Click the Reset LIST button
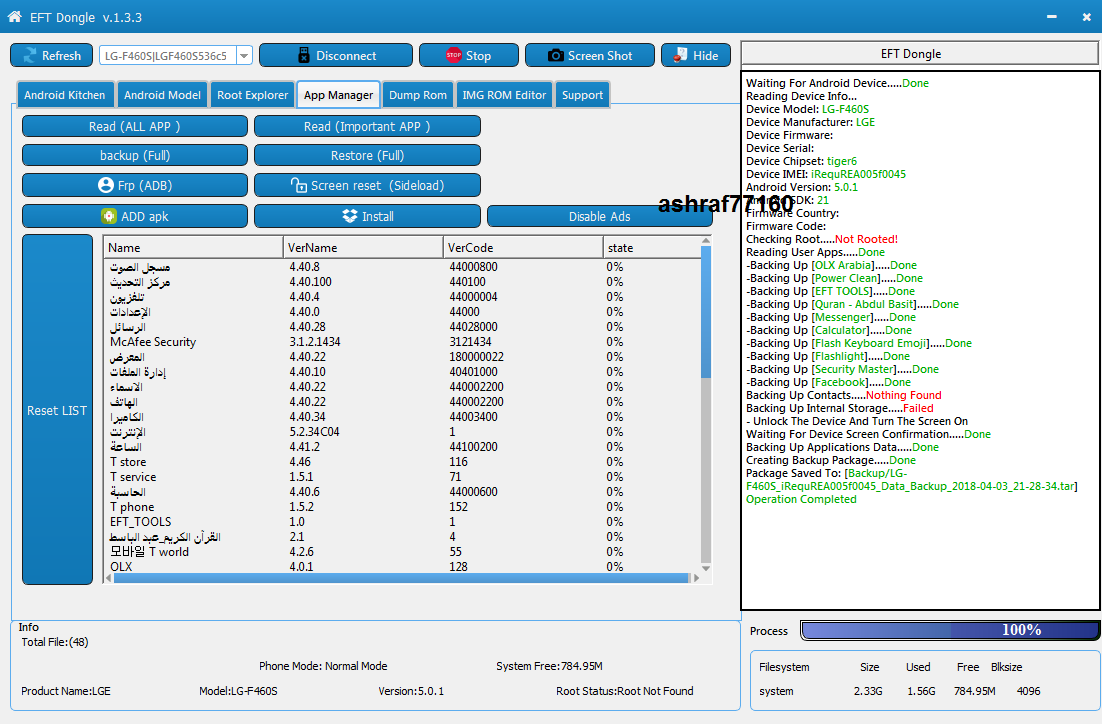The height and width of the screenshot is (724, 1102). (57, 410)
